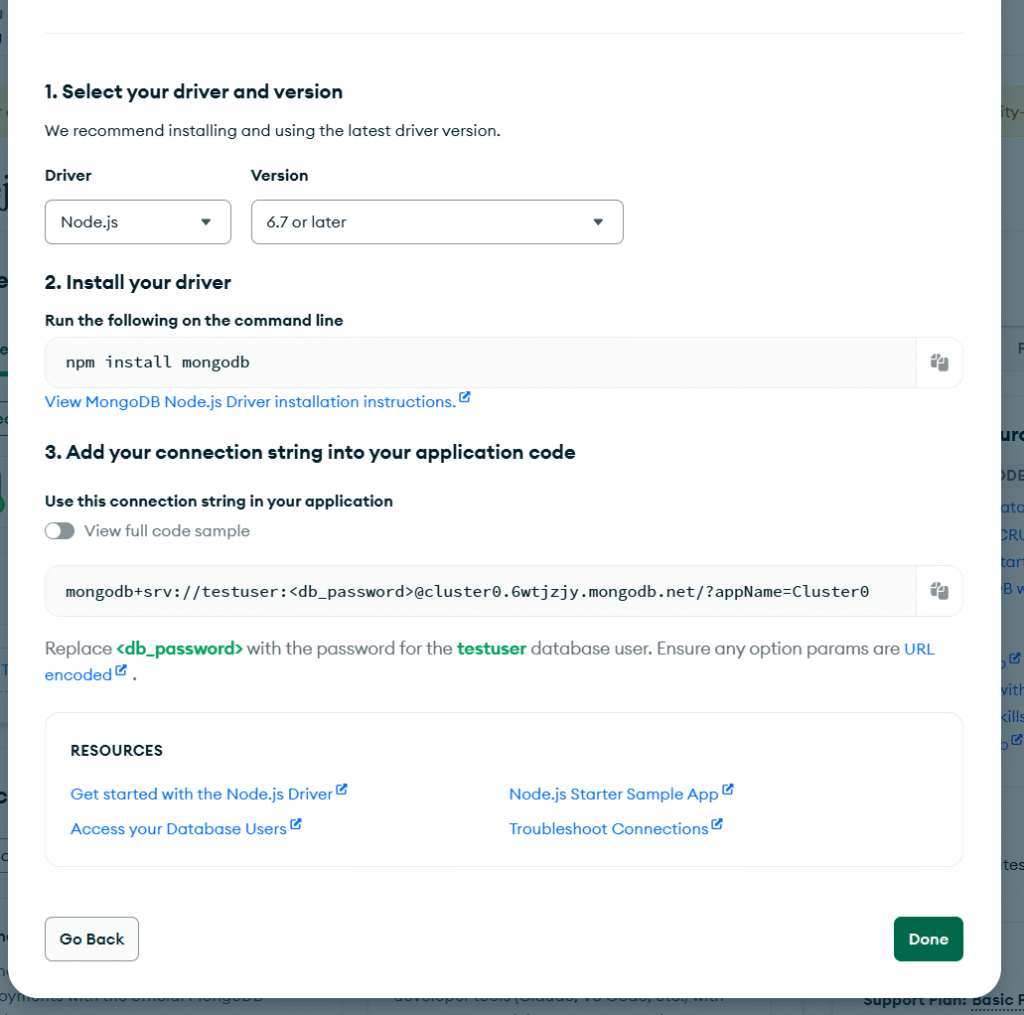
Task: Click external link icon on Get started with Node.js Driver
Action: coord(342,790)
